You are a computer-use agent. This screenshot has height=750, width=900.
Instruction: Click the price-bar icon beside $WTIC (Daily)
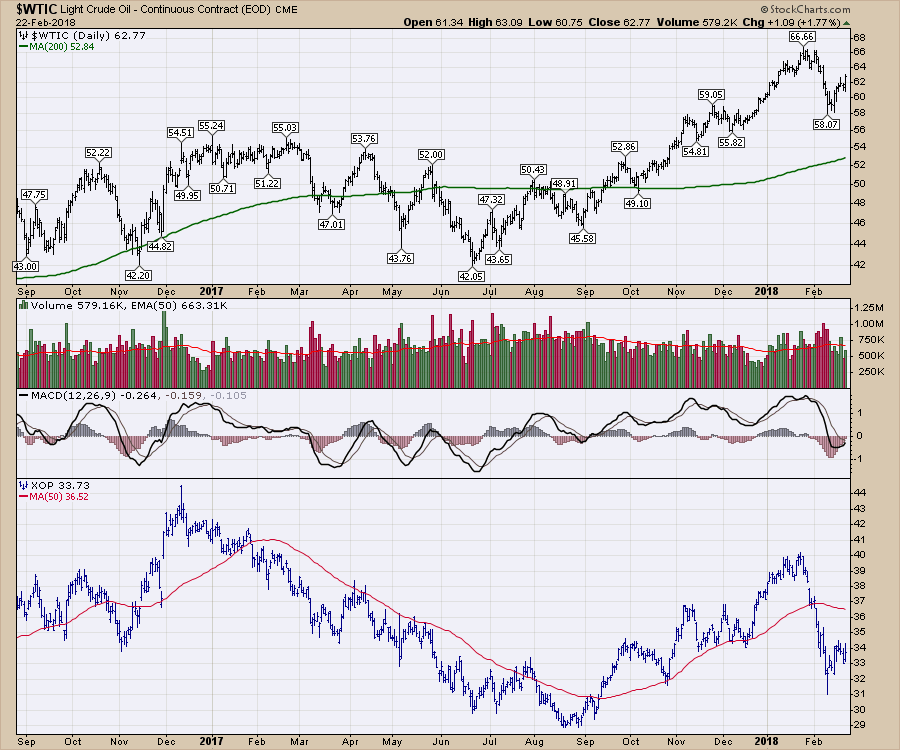coord(23,36)
